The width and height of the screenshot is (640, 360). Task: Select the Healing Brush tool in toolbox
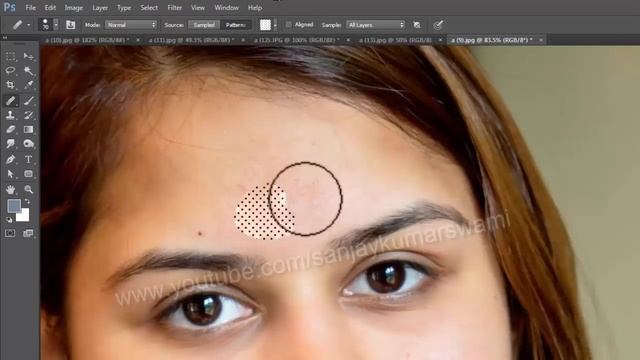tap(11, 100)
